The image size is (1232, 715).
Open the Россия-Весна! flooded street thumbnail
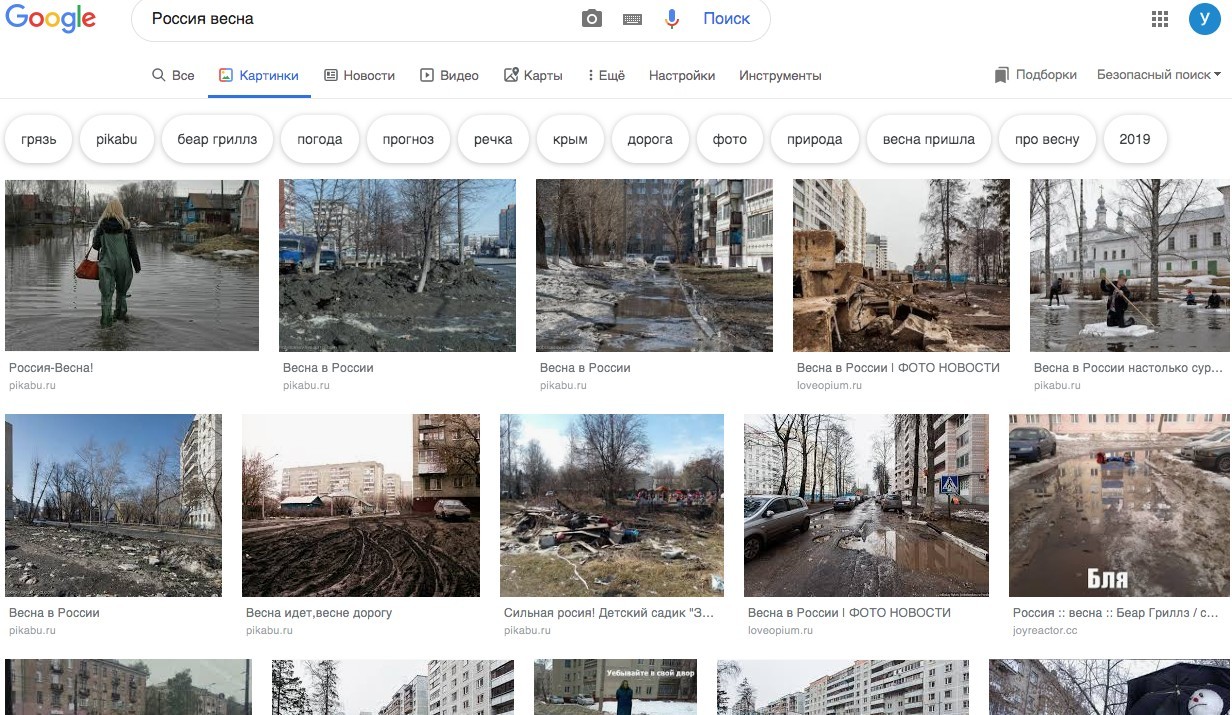132,265
